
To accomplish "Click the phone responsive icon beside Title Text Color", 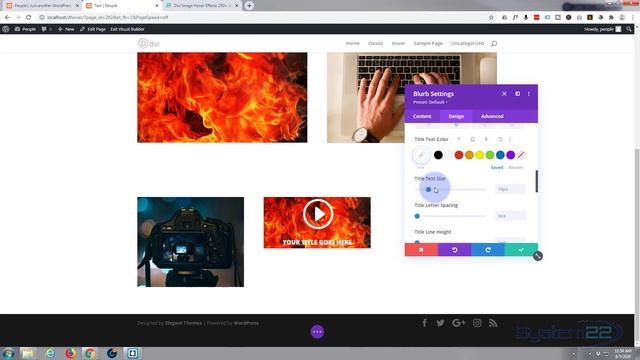I will [473, 140].
